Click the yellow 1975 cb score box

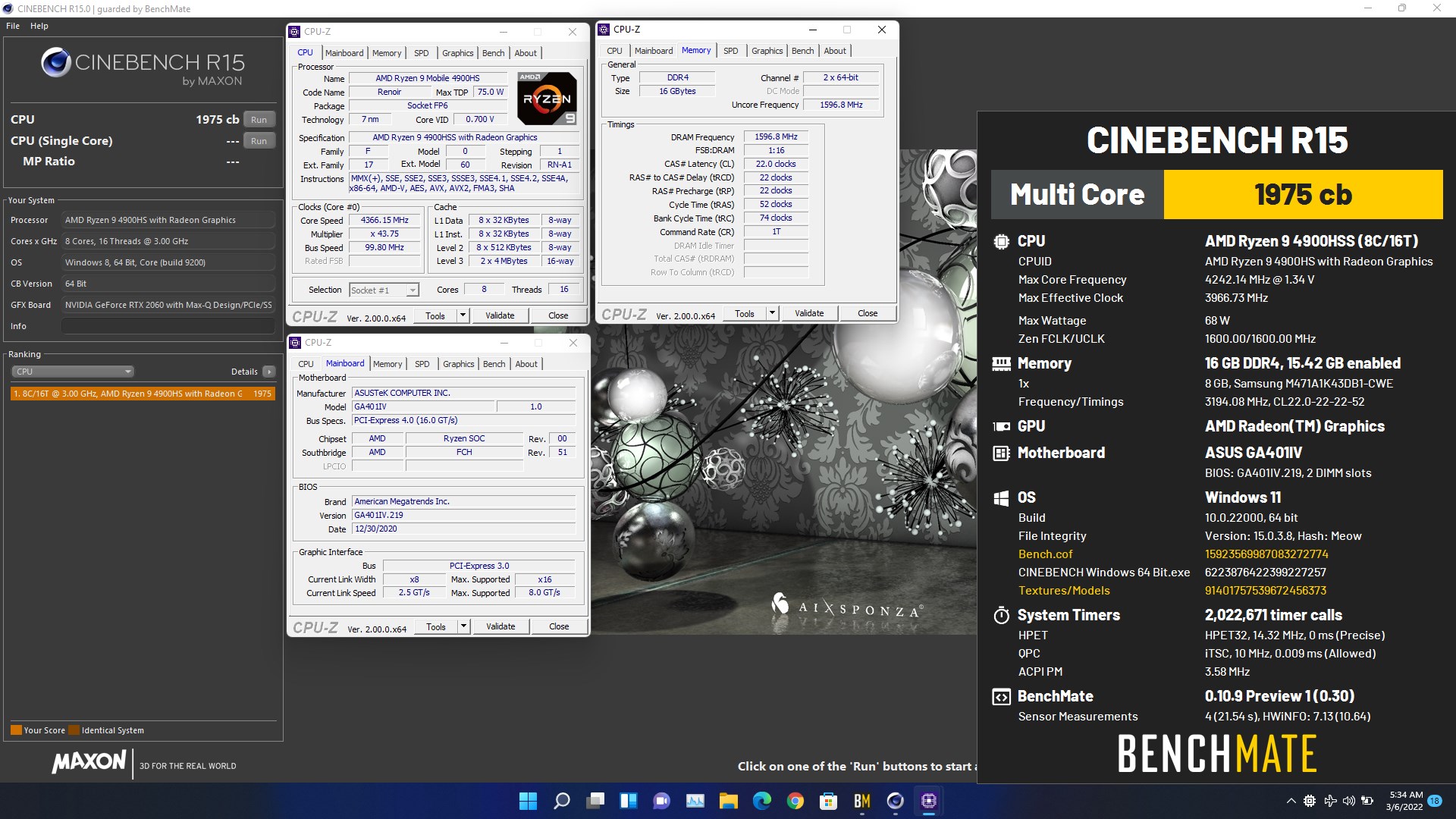click(1303, 195)
